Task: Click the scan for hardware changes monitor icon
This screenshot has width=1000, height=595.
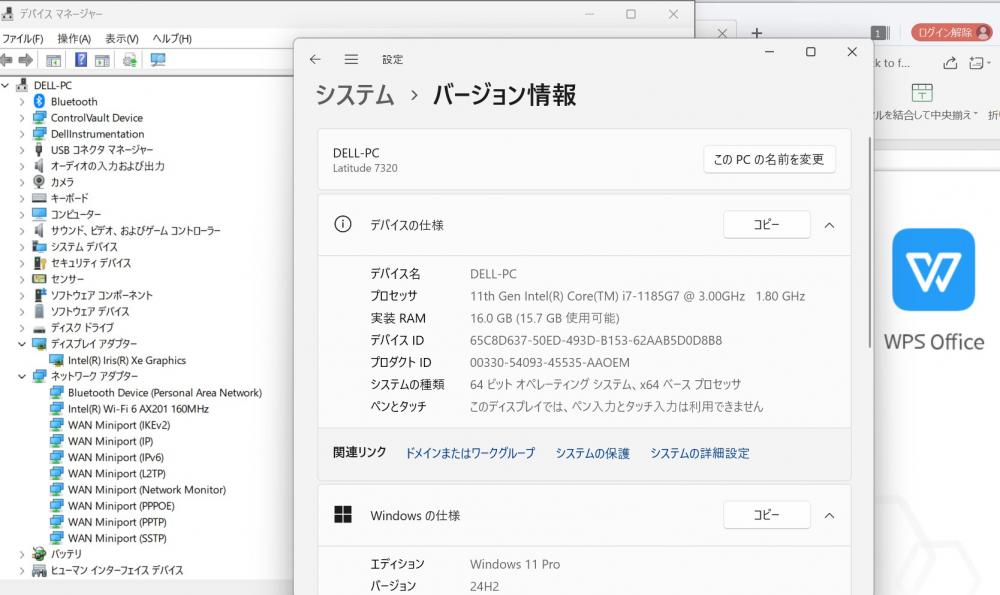Action: point(158,60)
